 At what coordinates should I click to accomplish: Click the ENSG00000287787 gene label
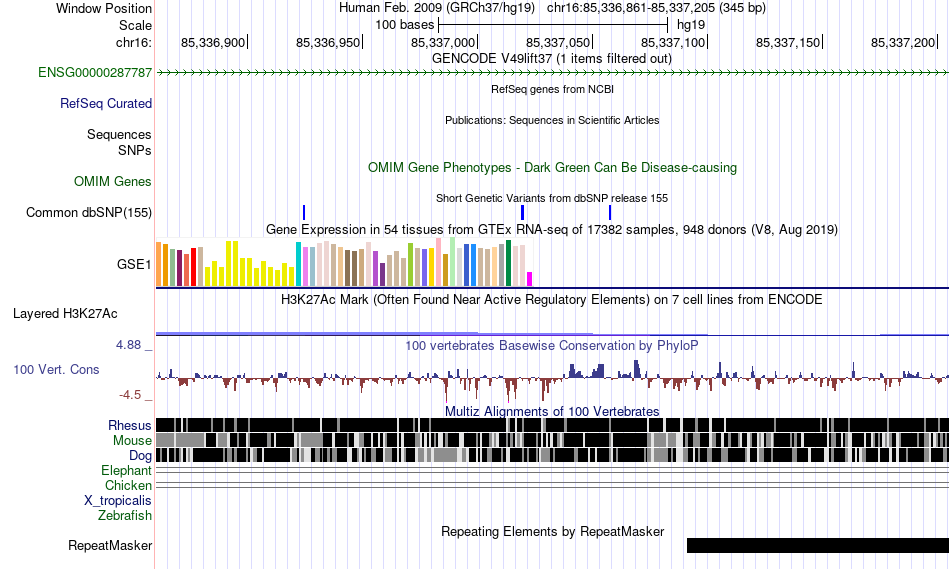pos(95,73)
